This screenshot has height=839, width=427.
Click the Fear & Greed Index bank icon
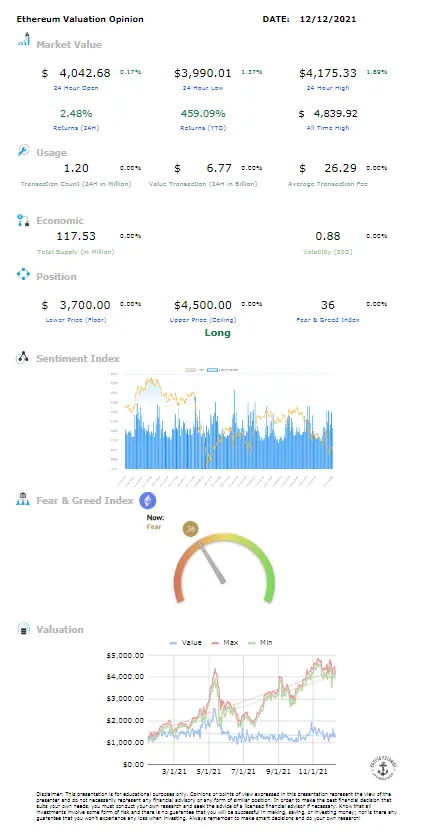coord(23,500)
